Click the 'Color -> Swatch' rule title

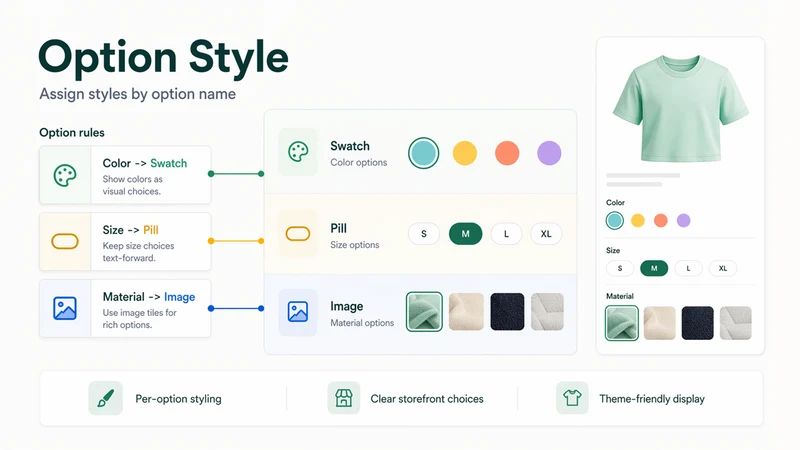[145, 163]
